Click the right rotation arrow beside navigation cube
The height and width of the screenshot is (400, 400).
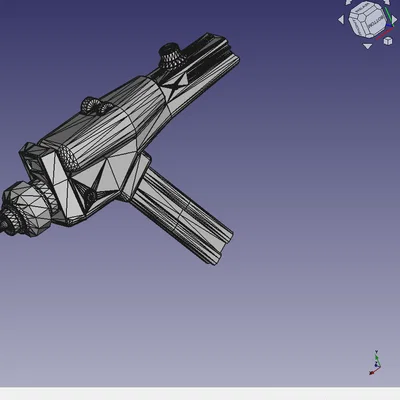394,19
